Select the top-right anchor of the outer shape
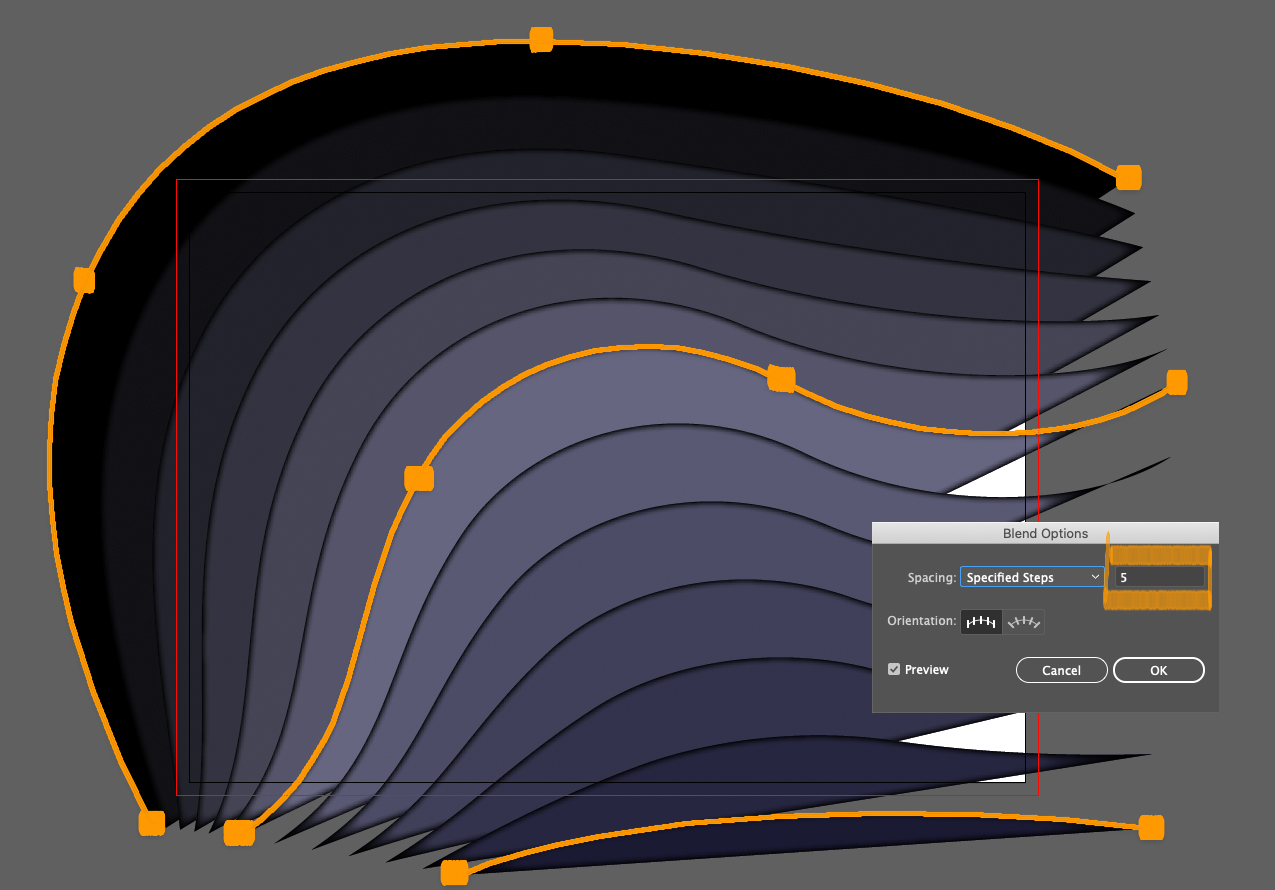1275x890 pixels. (1129, 177)
